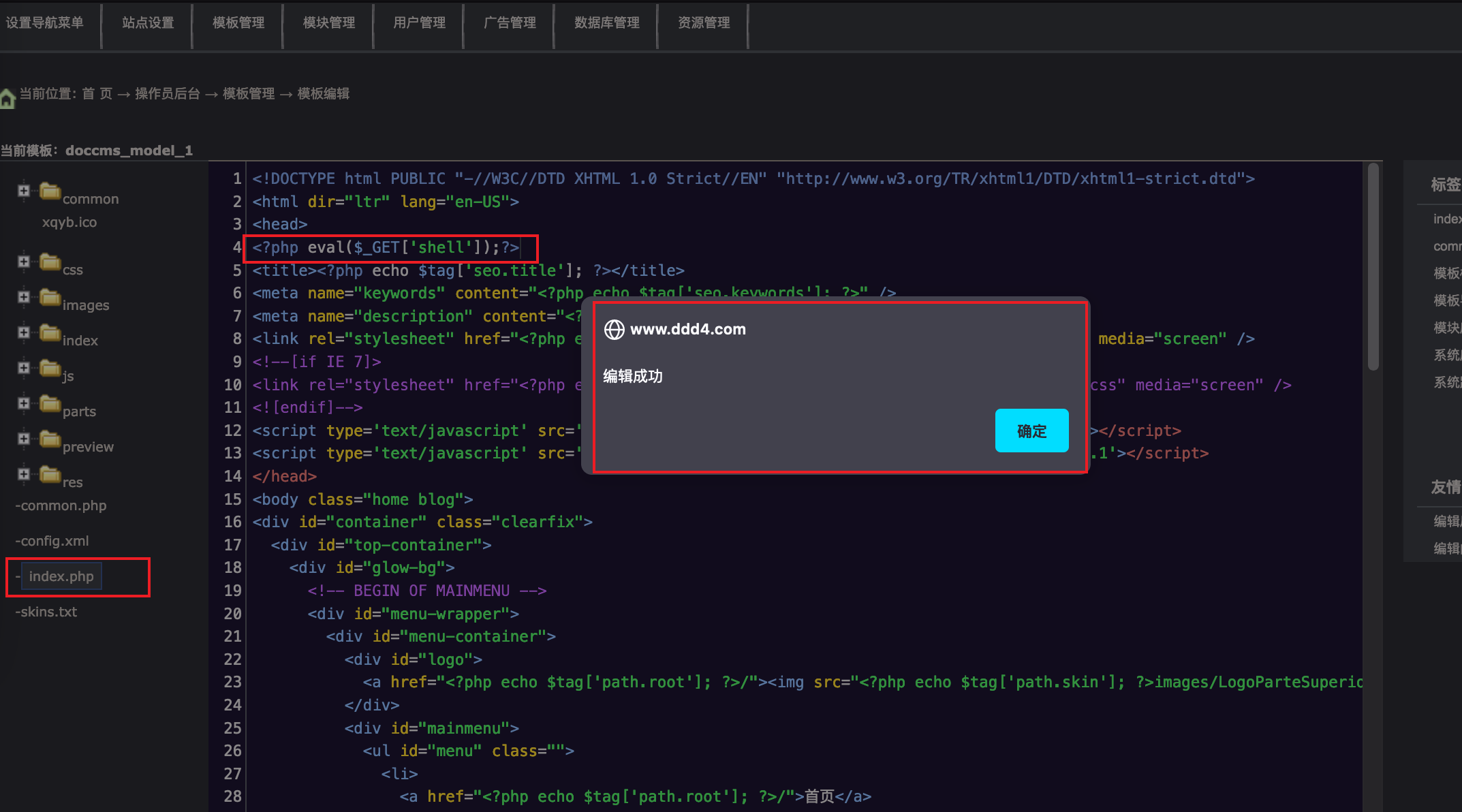Open the 数据库管理 menu

606,23
